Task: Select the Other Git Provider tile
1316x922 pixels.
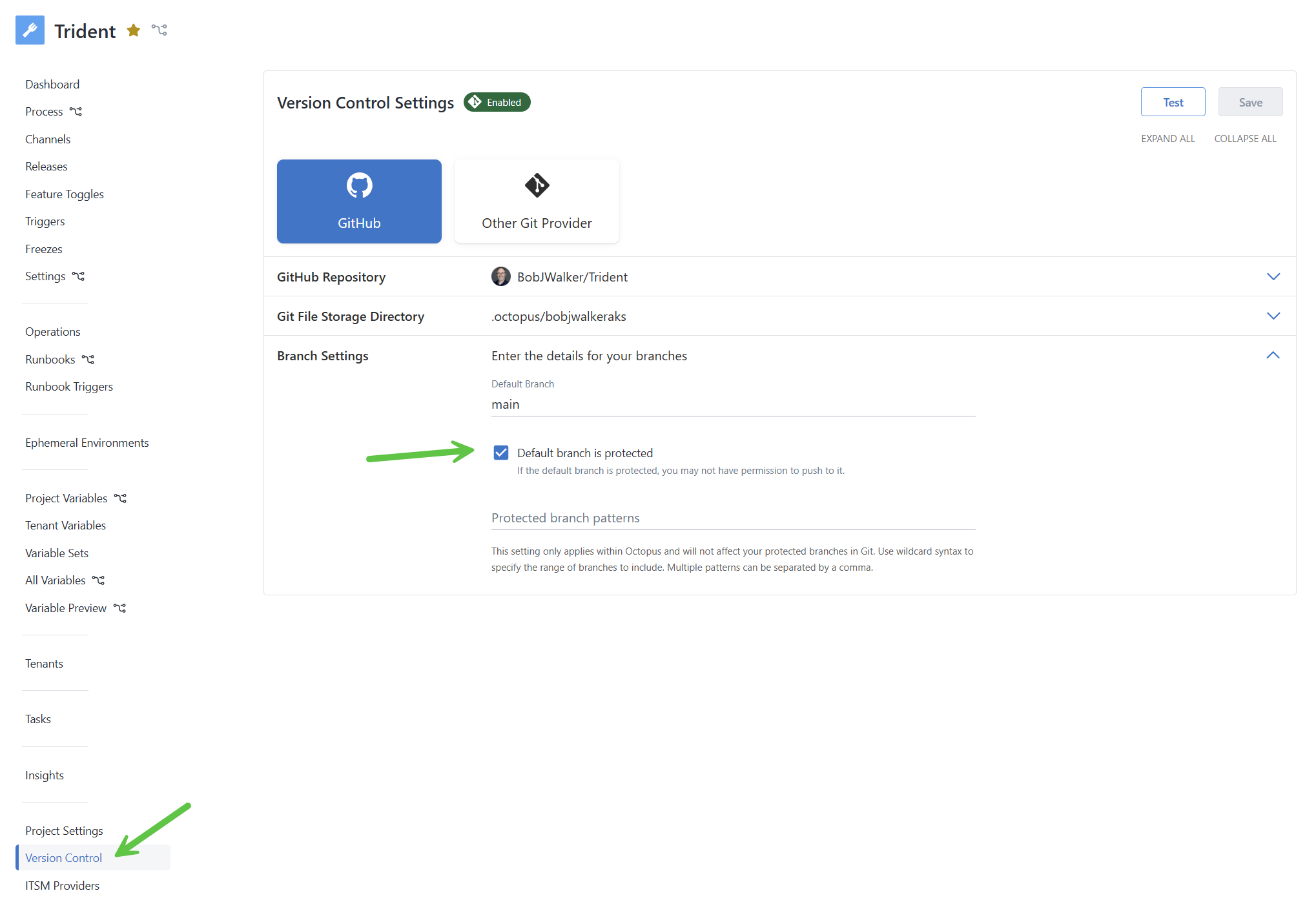Action: point(536,201)
